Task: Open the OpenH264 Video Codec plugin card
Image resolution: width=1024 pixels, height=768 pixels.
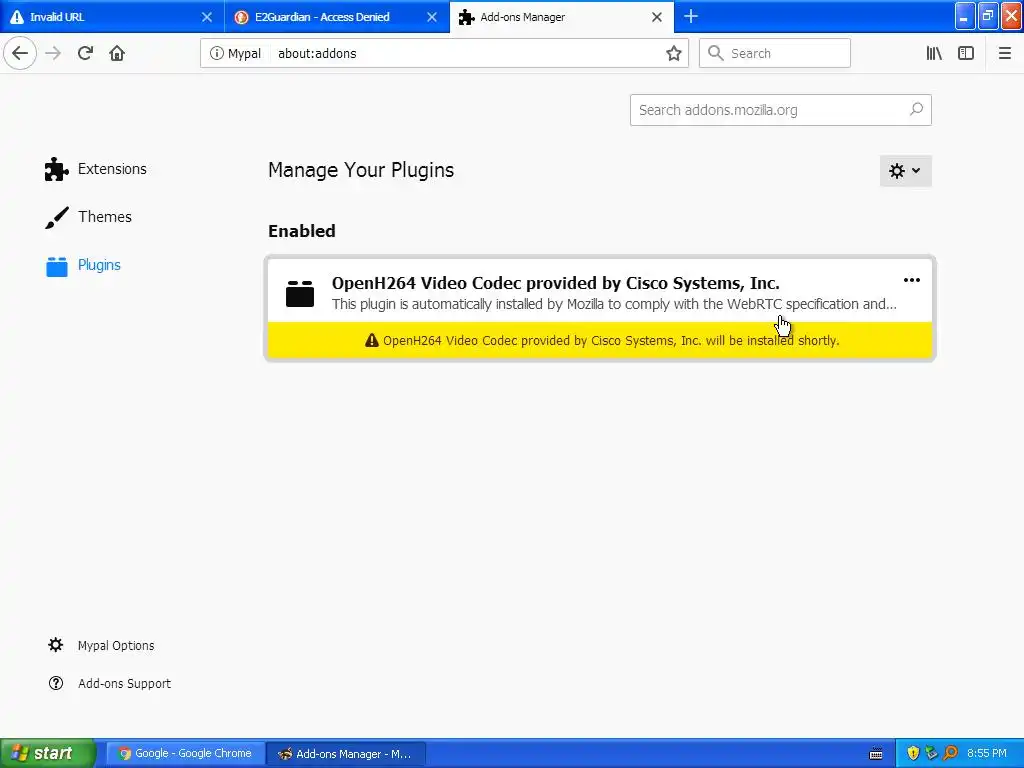Action: 600,308
